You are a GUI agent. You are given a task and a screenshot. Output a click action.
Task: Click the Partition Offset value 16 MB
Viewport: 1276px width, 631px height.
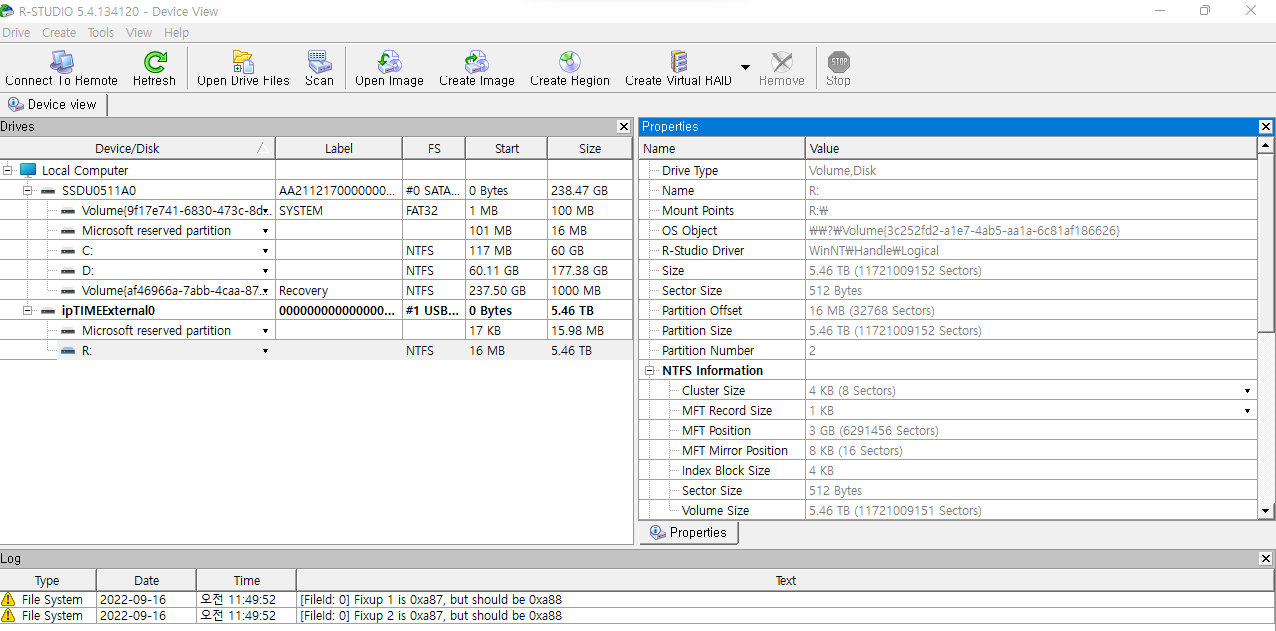(874, 311)
